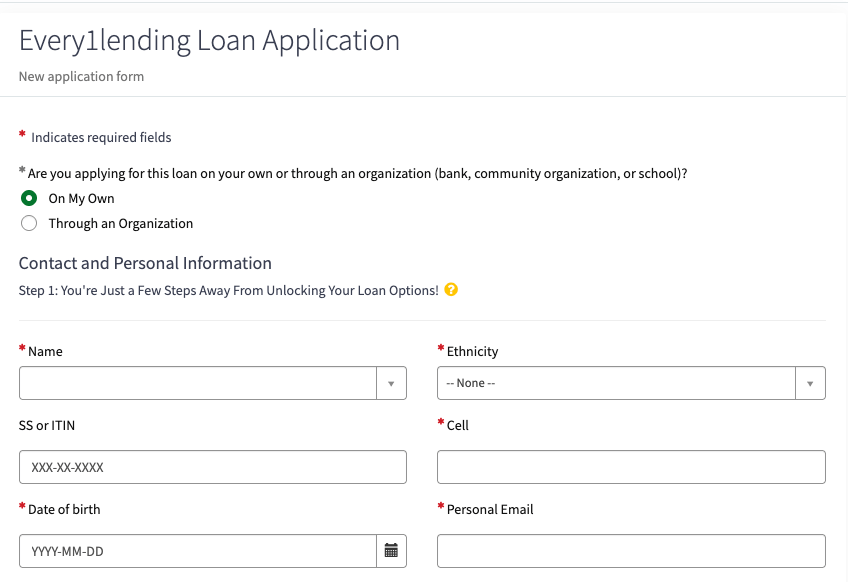Click the Contact and Personal Information section header

point(144,263)
